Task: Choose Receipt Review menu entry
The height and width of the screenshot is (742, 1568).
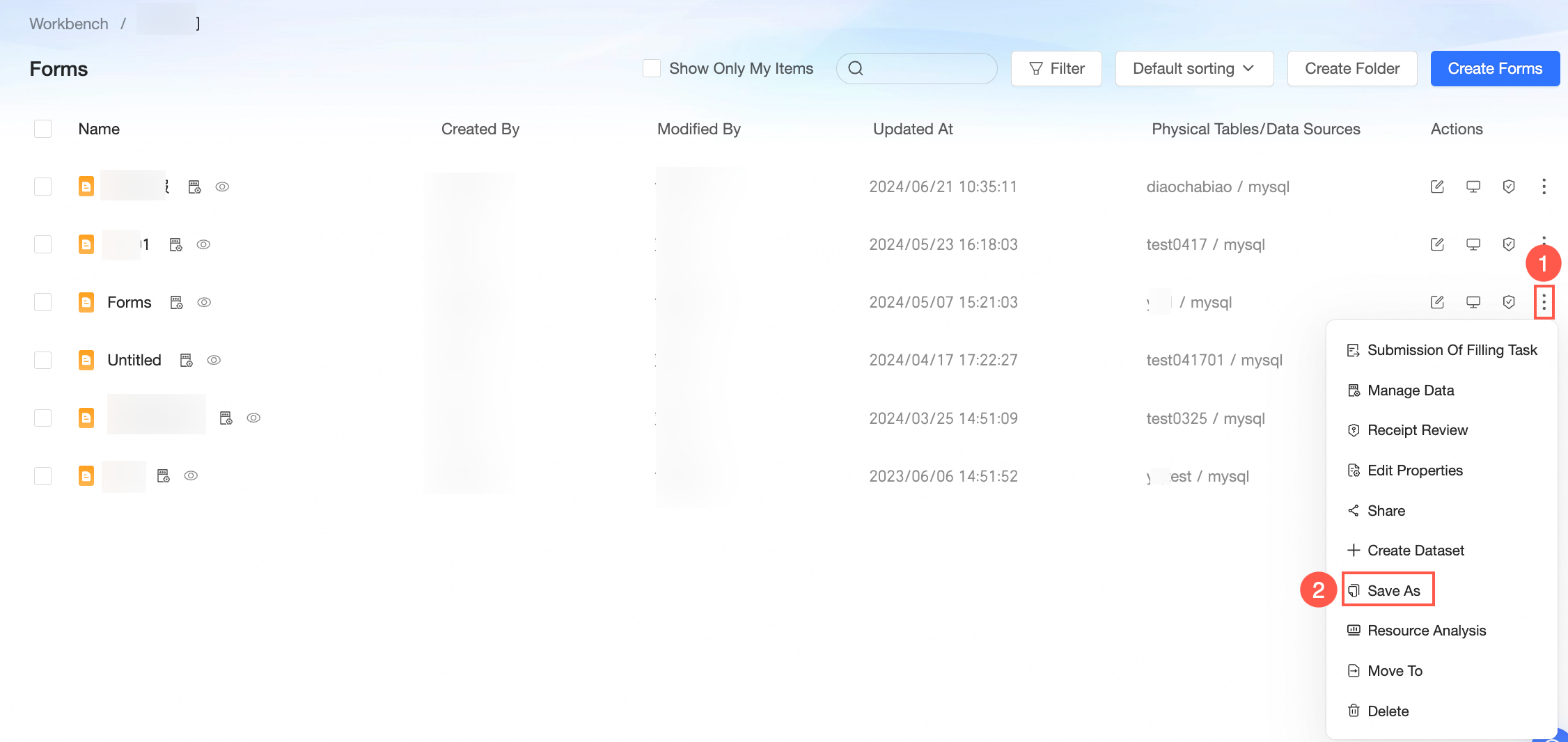Action: coord(1441,430)
